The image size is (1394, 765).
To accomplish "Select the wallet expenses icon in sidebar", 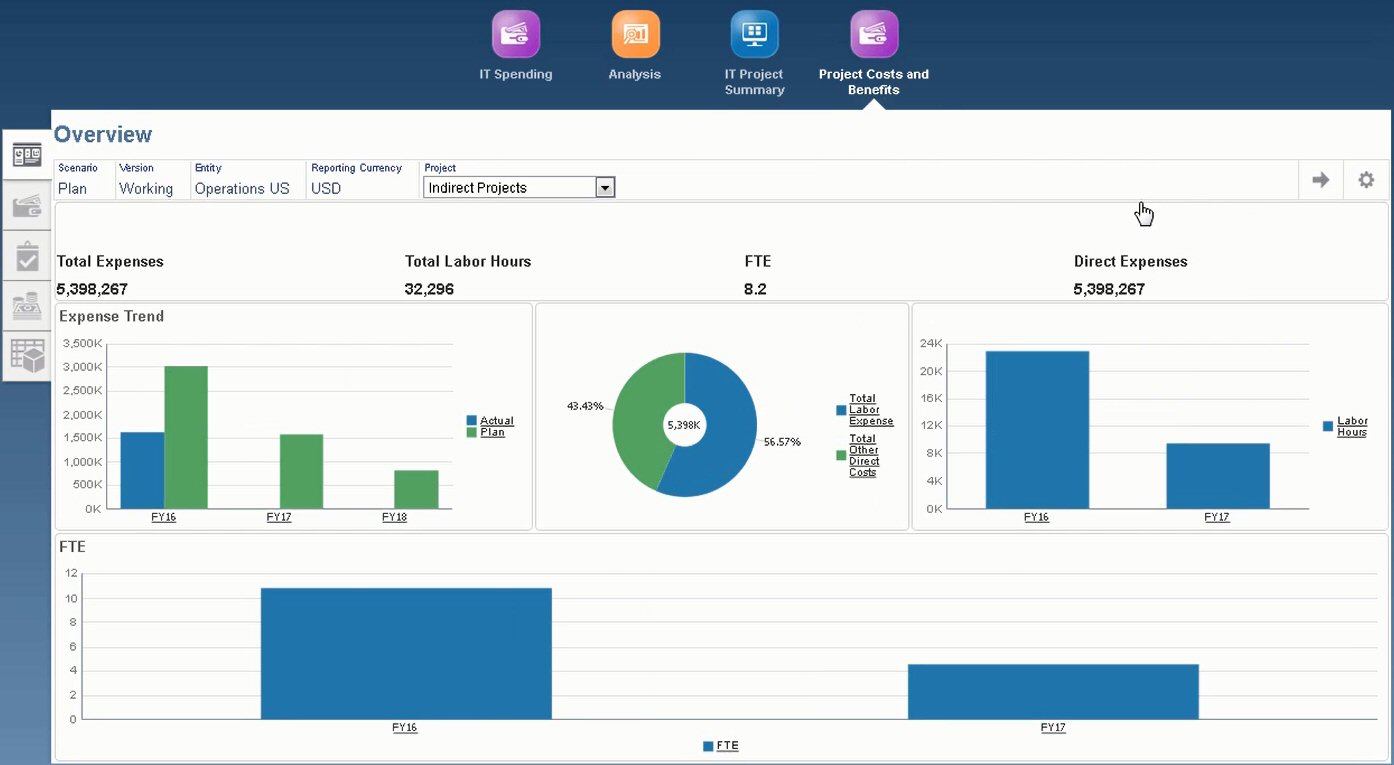I will point(25,205).
